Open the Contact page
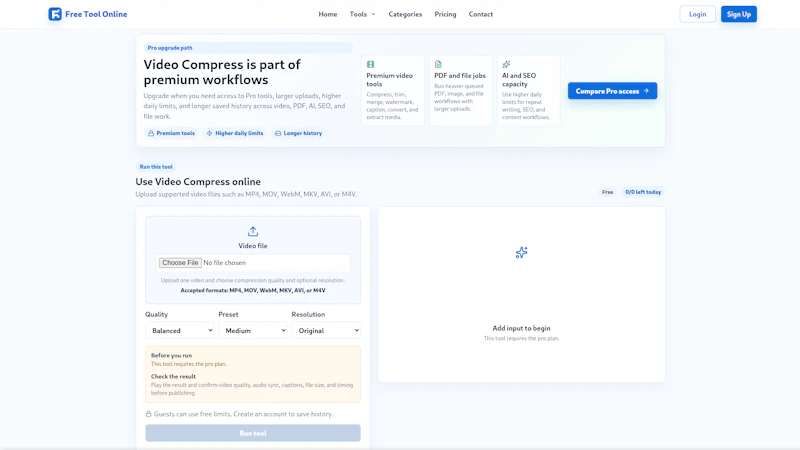This screenshot has height=450, width=800. point(481,14)
